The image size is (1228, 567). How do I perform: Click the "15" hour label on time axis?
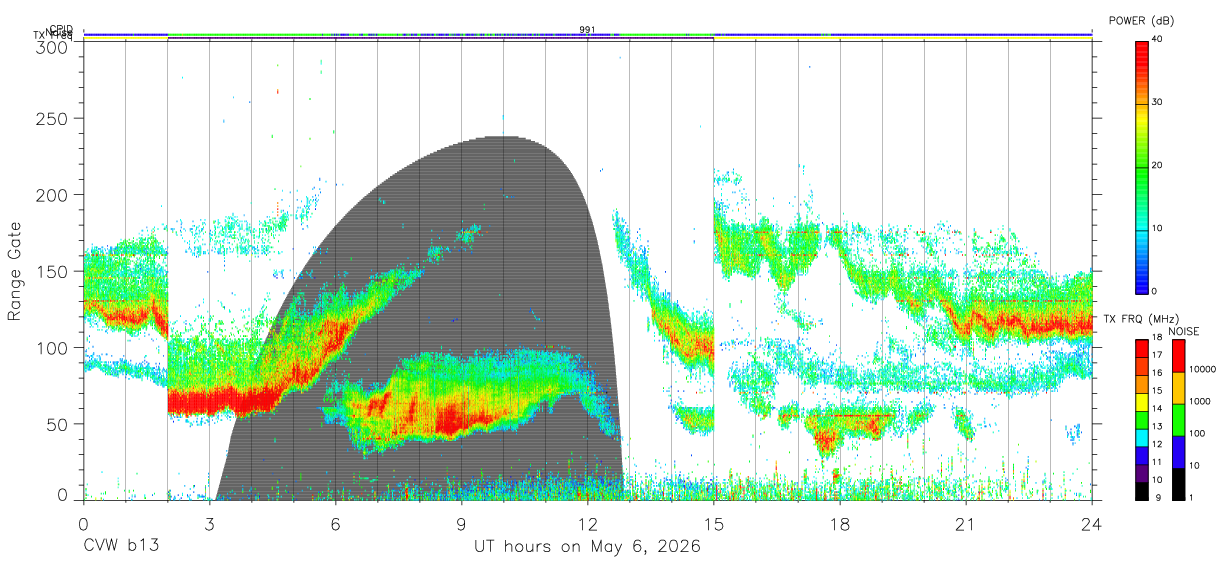(714, 523)
